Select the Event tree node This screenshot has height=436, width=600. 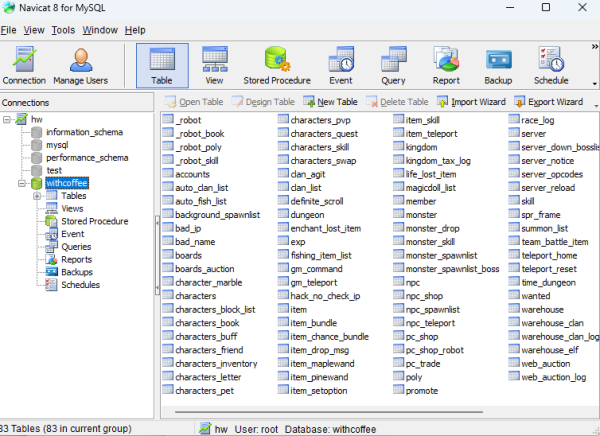coord(65,234)
